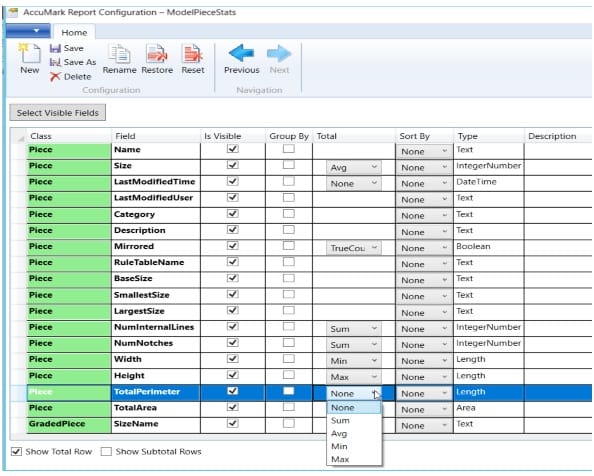Click the select-all corner of grid
The width and height of the screenshot is (594, 476).
pyautogui.click(x=19, y=136)
